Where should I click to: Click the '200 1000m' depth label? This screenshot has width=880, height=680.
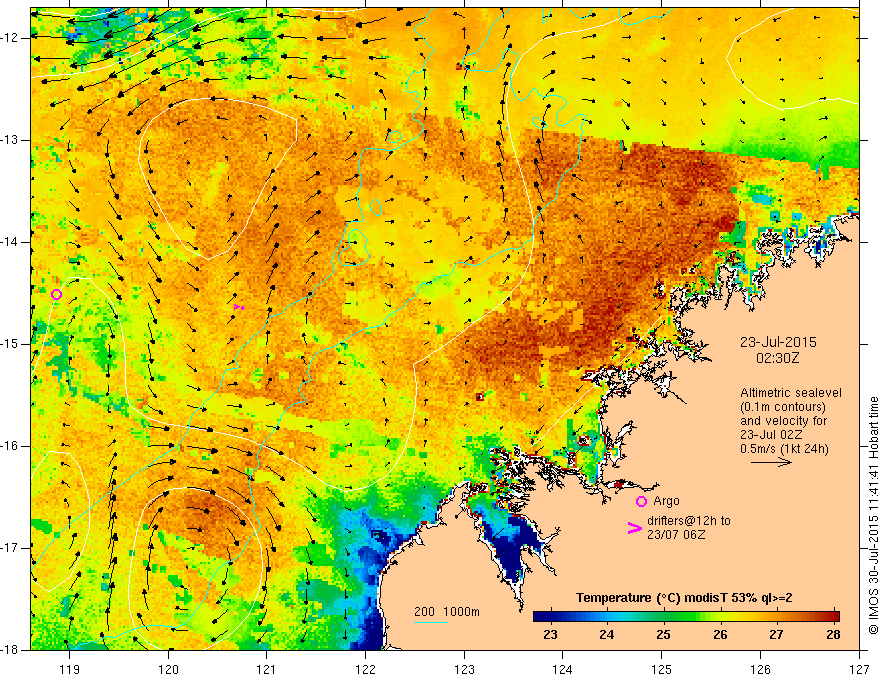click(x=447, y=612)
